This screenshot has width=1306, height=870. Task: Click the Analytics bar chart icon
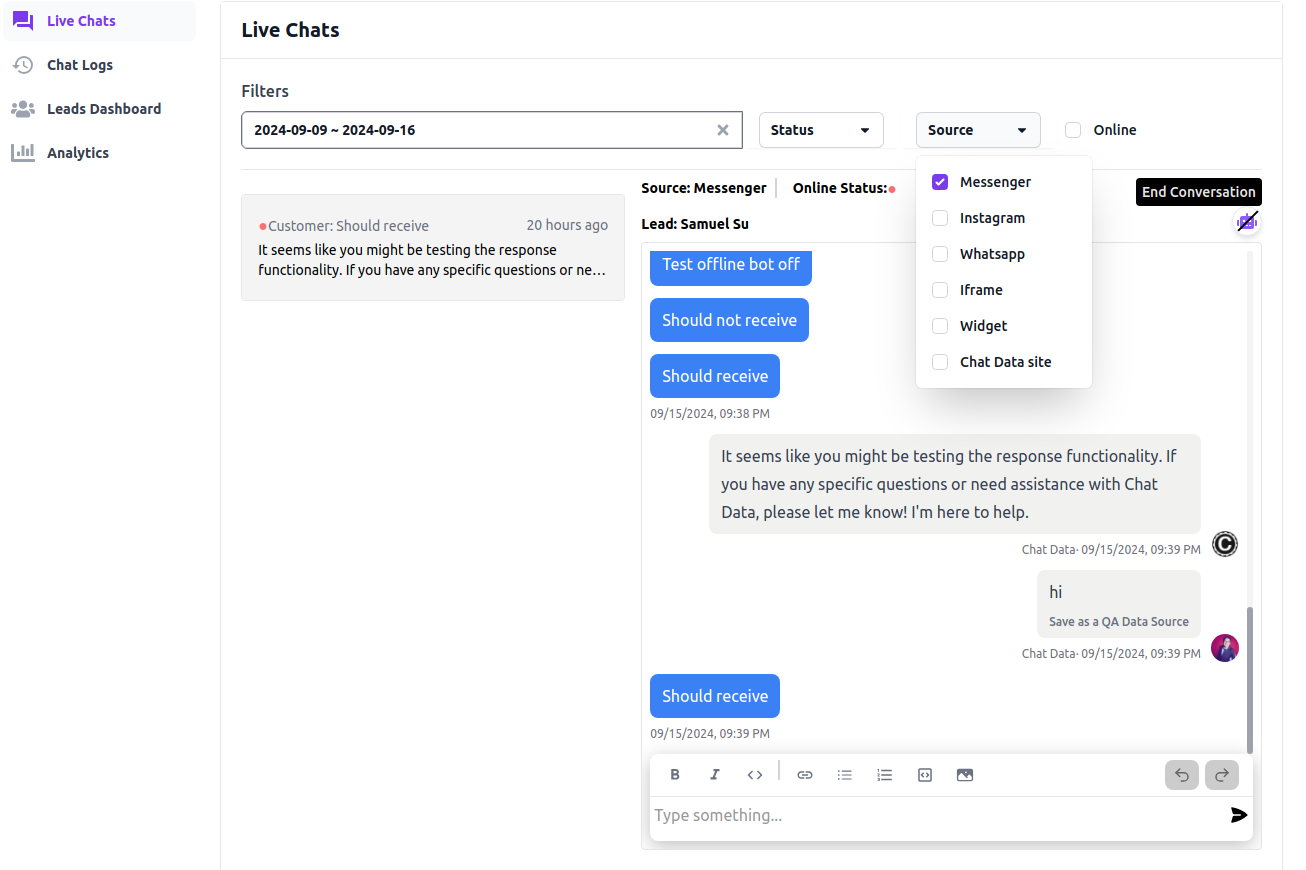[x=23, y=153]
